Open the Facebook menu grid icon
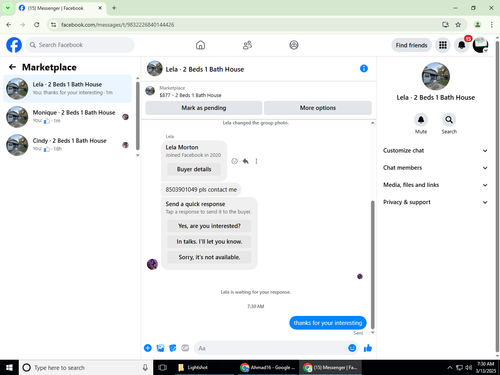Image resolution: width=500 pixels, height=375 pixels. (443, 45)
